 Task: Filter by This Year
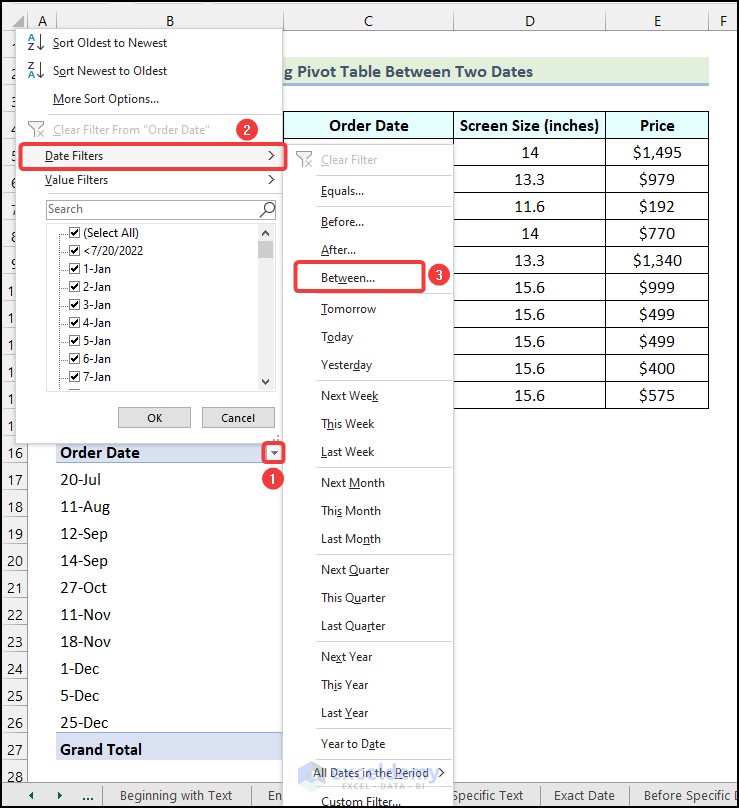tap(344, 685)
